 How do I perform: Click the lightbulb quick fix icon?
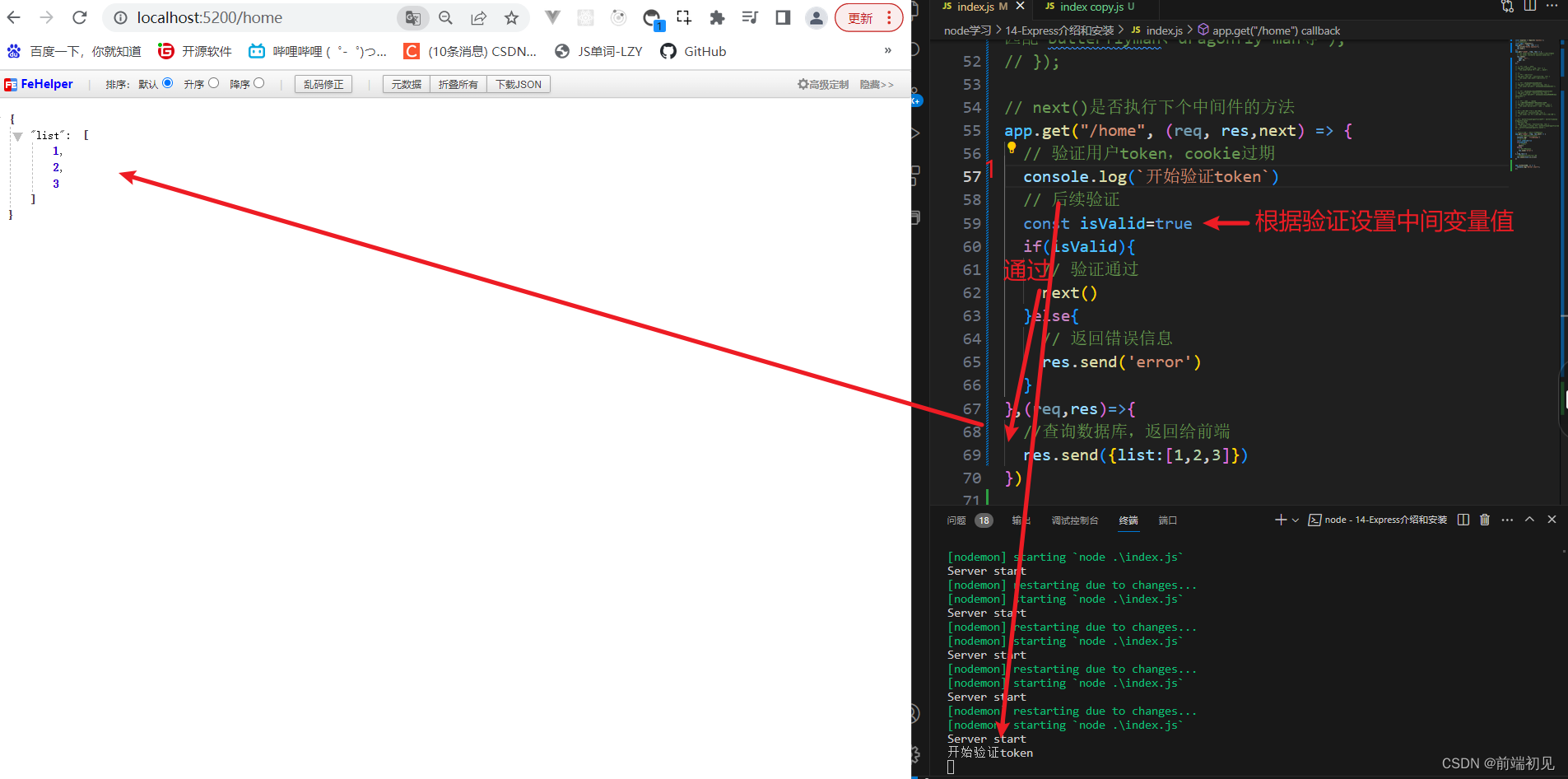(1012, 148)
